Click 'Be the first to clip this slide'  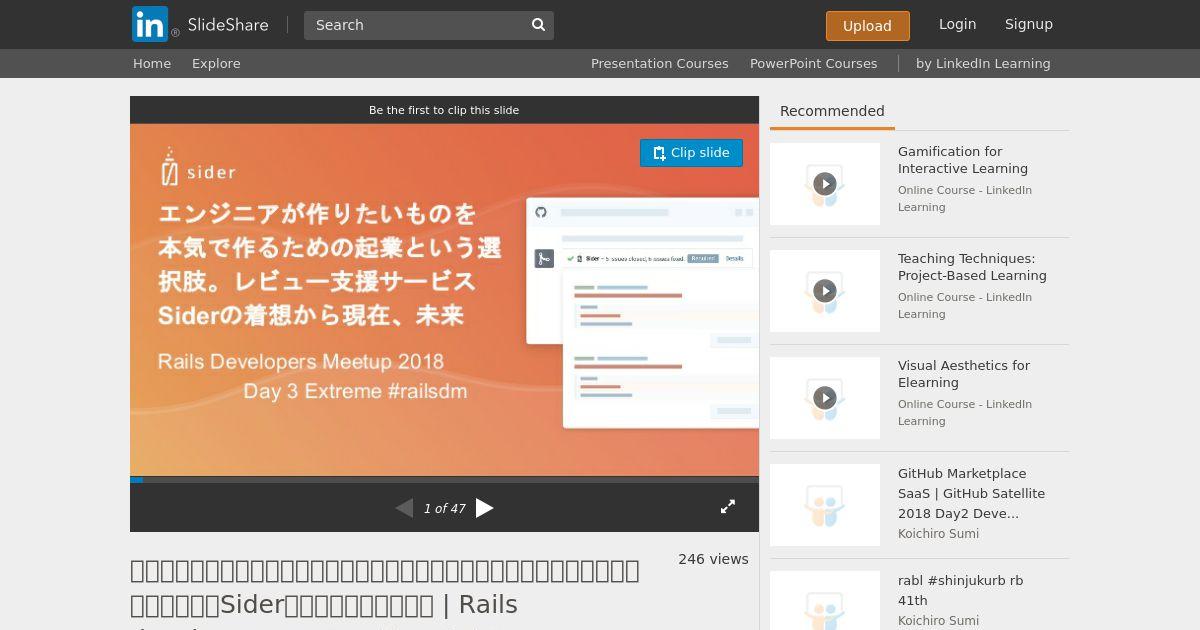pyautogui.click(x=444, y=110)
